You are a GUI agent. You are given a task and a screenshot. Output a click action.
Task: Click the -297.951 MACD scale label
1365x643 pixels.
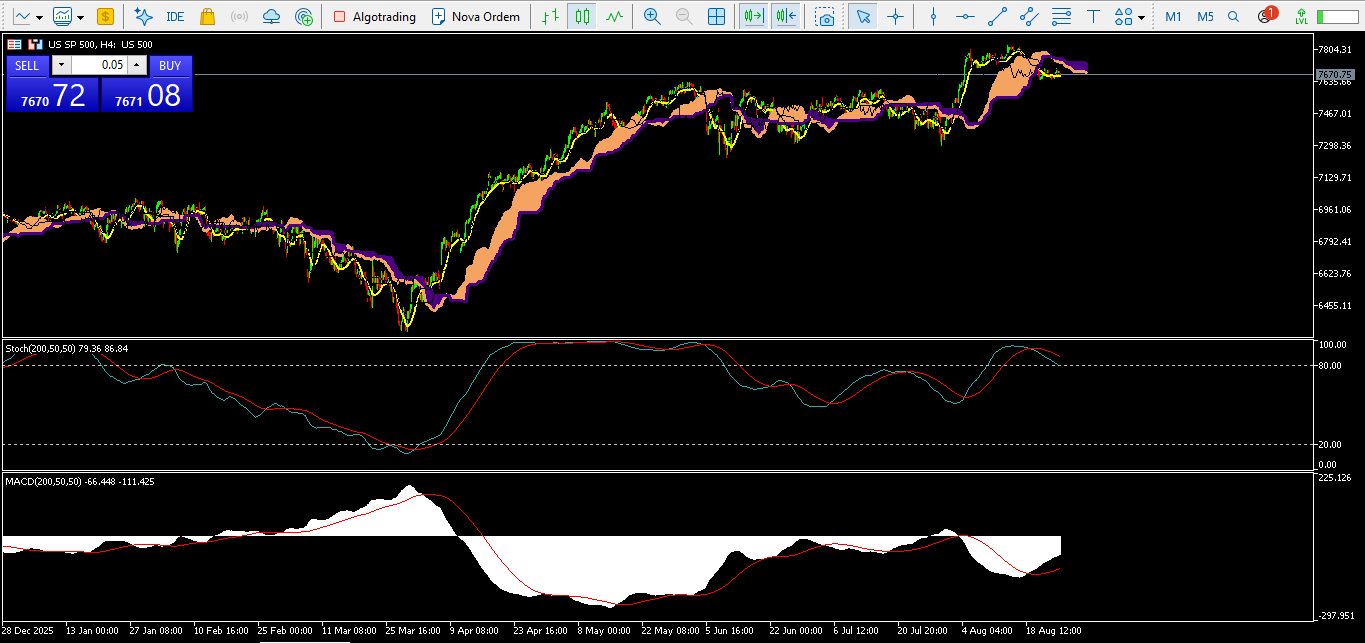[1337, 615]
